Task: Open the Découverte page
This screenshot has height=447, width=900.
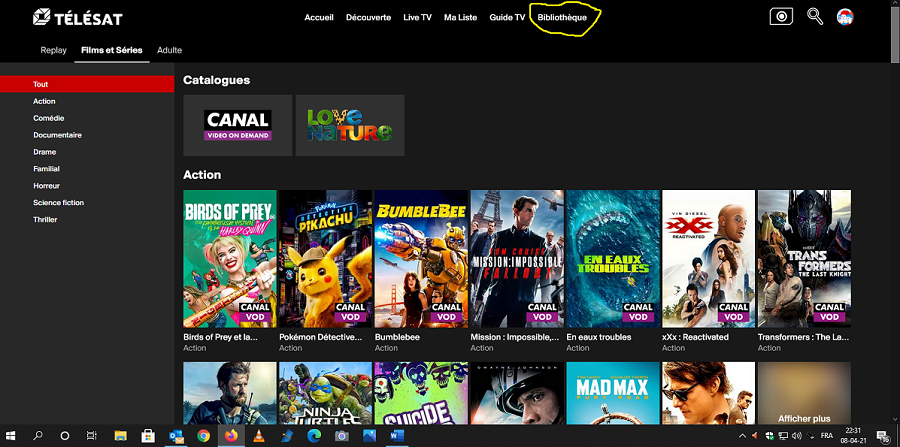Action: click(x=368, y=17)
